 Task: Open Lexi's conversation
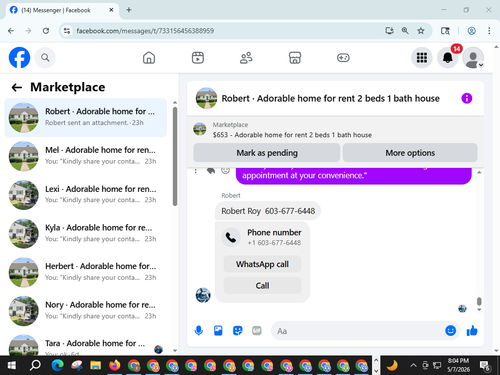click(86, 195)
